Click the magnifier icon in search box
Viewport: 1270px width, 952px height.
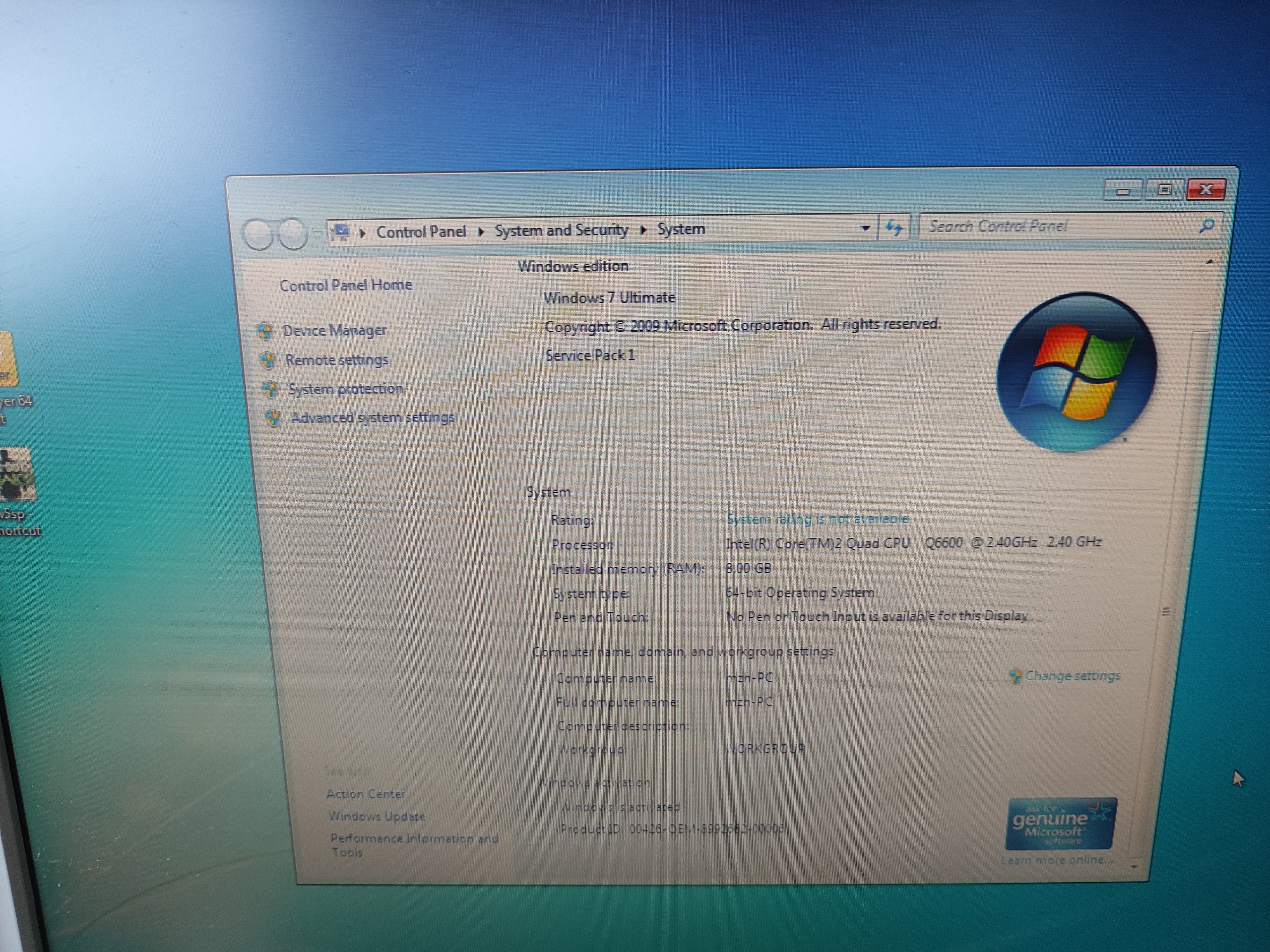point(1206,226)
